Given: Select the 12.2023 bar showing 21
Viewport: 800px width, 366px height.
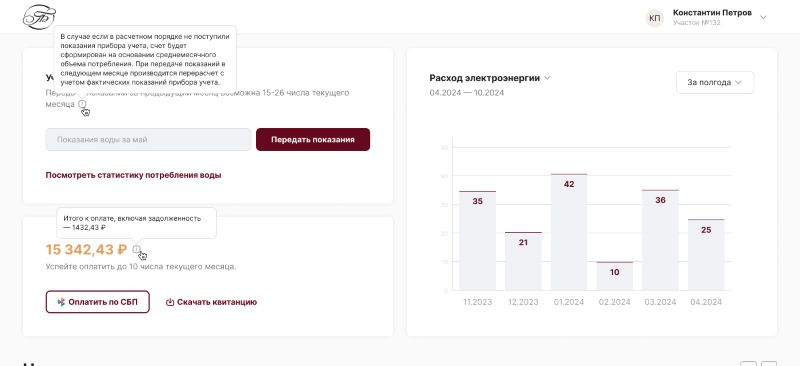Looking at the screenshot, I should [x=523, y=261].
